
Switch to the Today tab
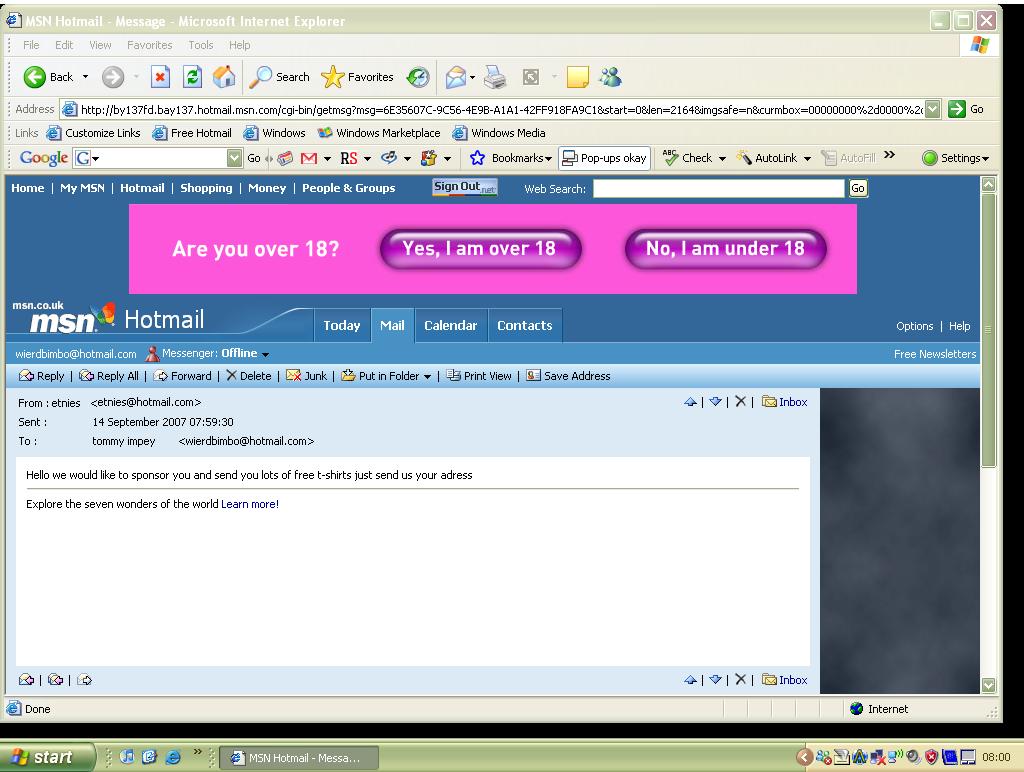tap(342, 325)
